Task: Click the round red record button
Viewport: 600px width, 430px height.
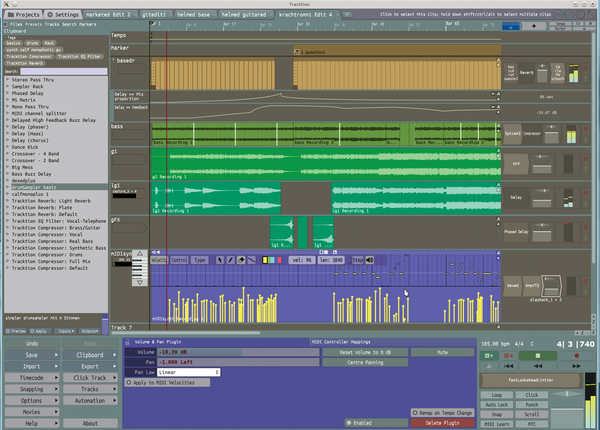Action: pyautogui.click(x=577, y=356)
